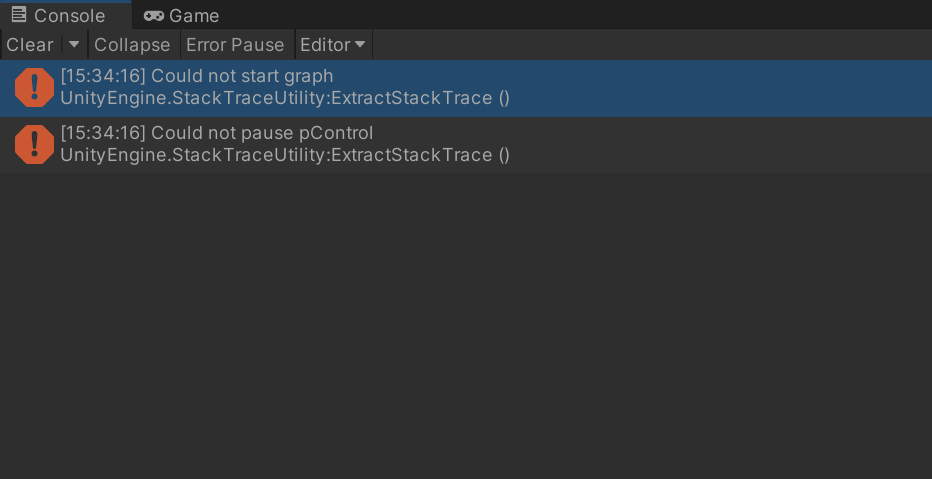Toggle Collapse for duplicate messages
The height and width of the screenshot is (479, 932).
pyautogui.click(x=133, y=45)
